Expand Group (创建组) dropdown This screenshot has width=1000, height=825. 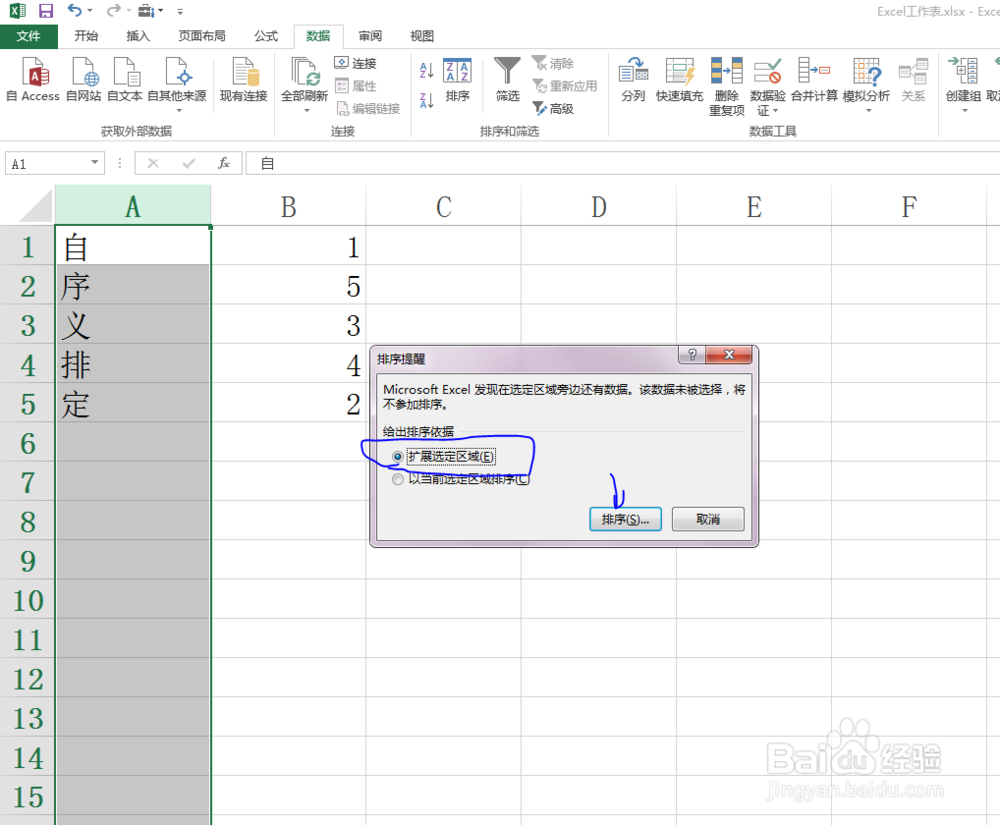[x=964, y=111]
